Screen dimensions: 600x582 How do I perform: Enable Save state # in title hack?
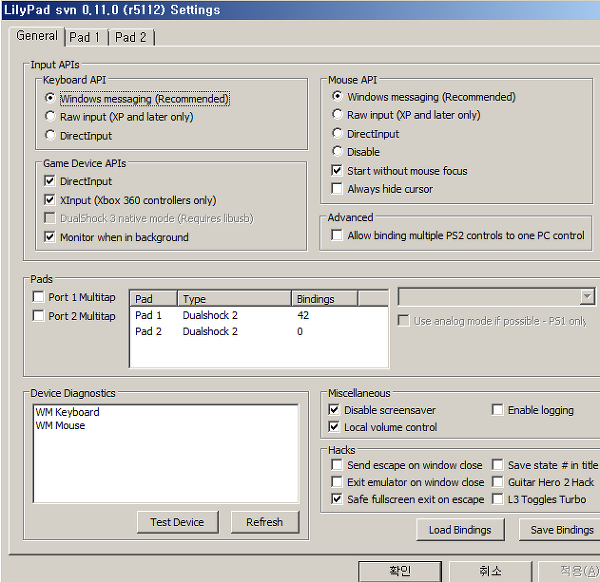(x=497, y=465)
